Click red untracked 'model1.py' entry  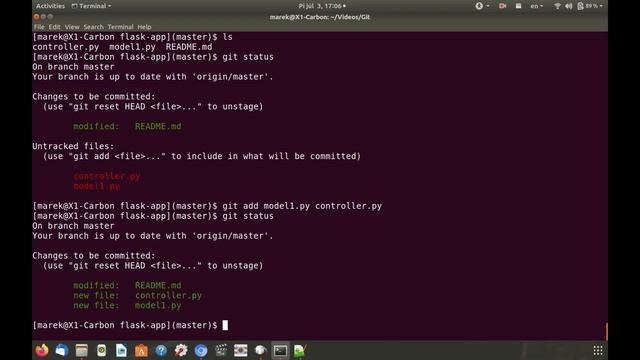point(97,186)
